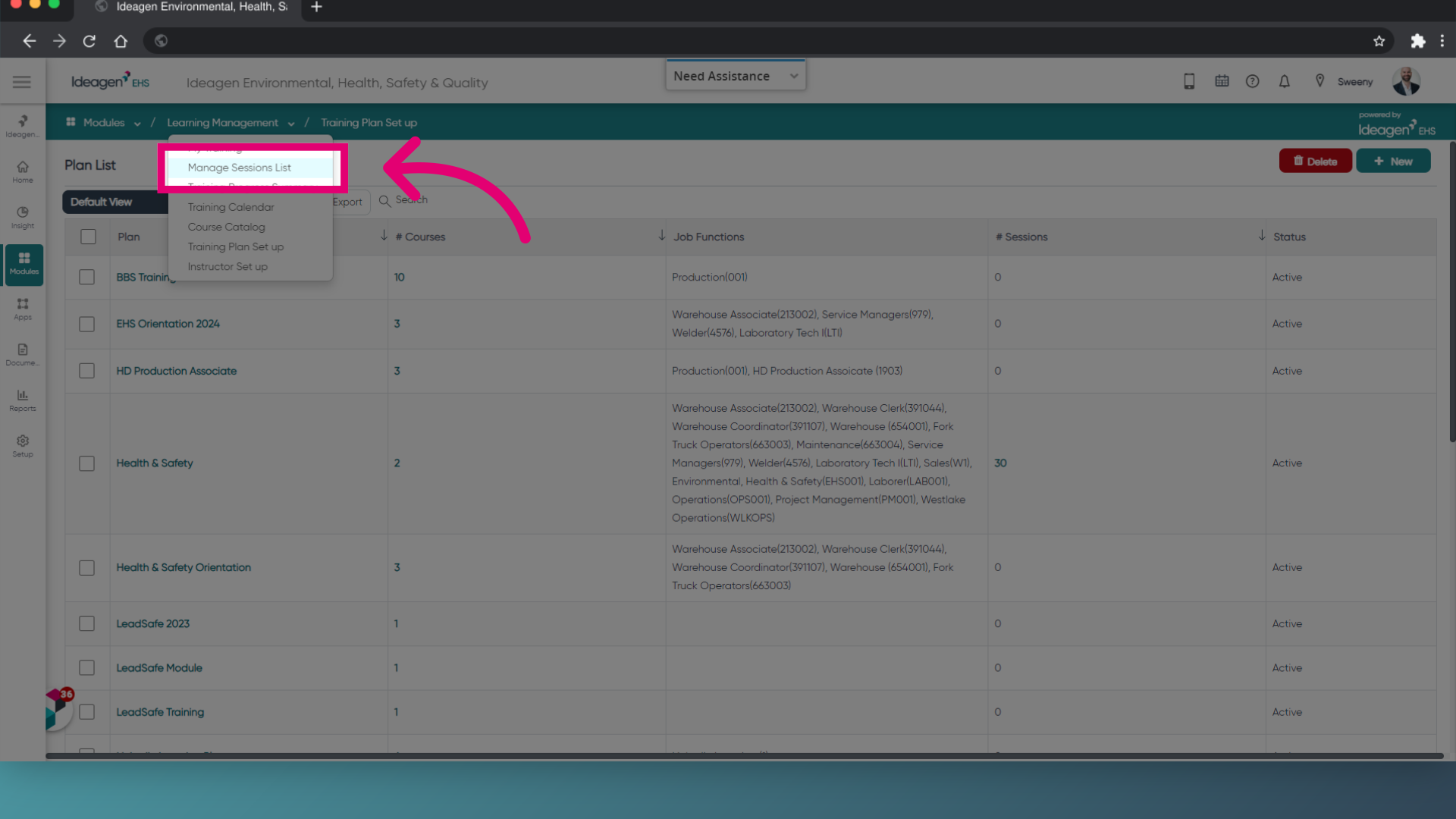Open the notifications bell icon
Screen dimensions: 1456x819
coord(1285,81)
